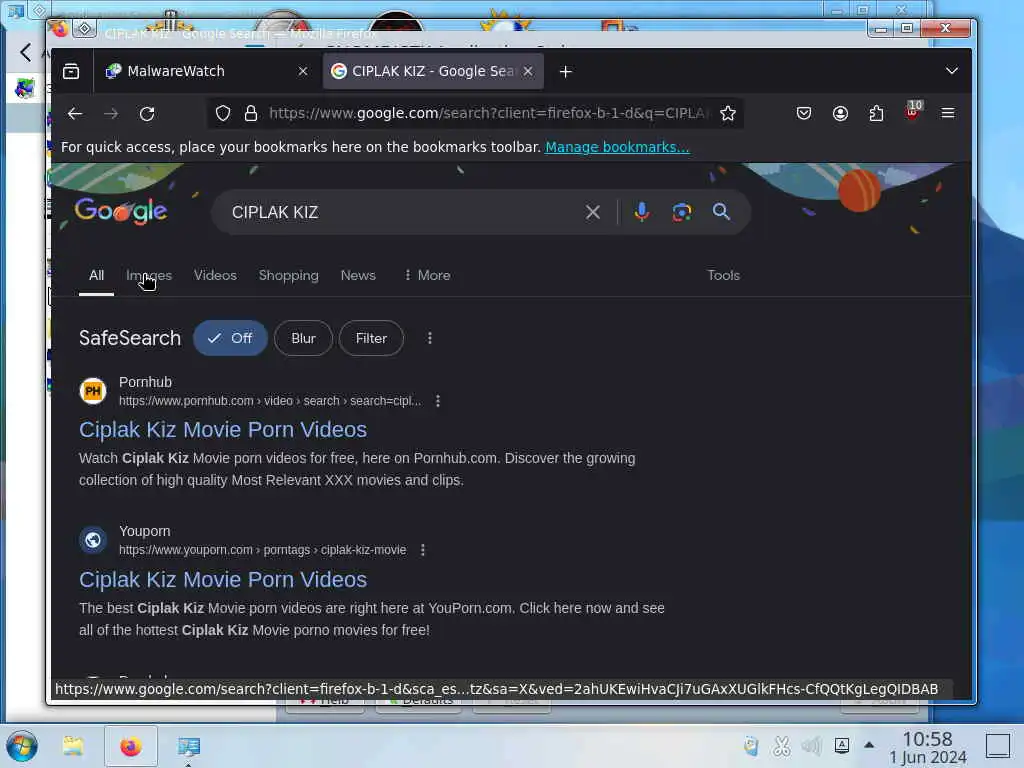Screen dimensions: 1024x768
Task: Click the show desktop button
Action: (998, 746)
